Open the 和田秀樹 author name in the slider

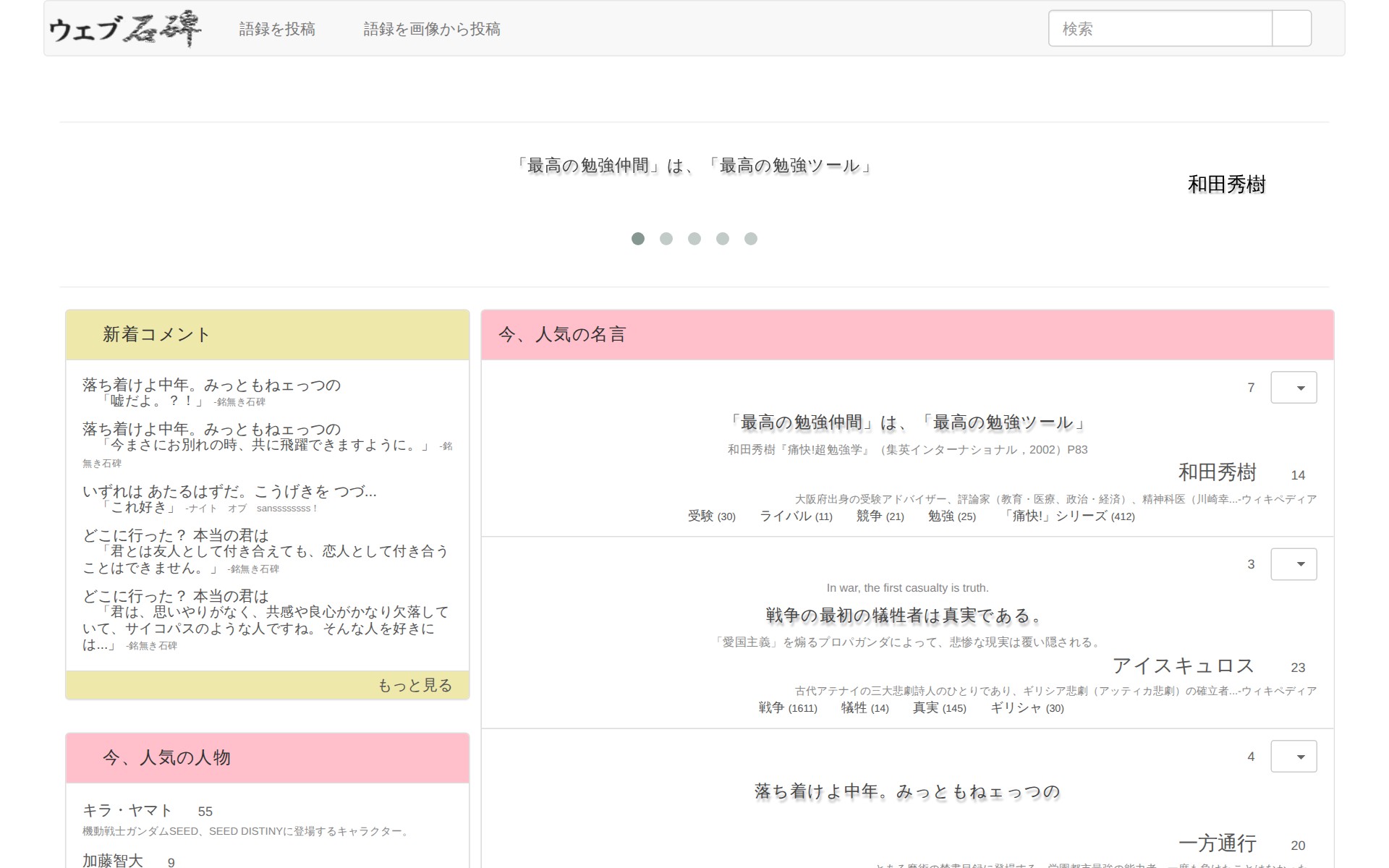1226,184
